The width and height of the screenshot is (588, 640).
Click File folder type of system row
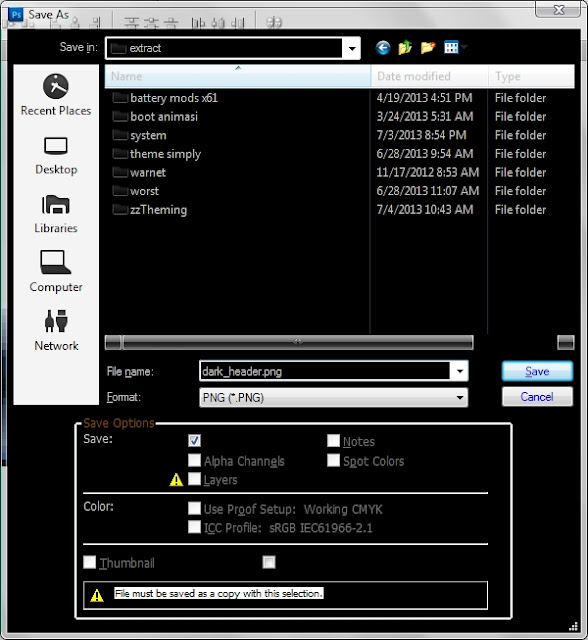pos(520,136)
